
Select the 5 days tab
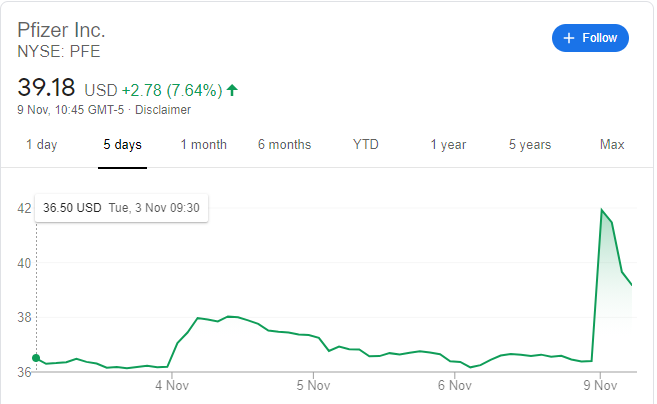coord(122,145)
